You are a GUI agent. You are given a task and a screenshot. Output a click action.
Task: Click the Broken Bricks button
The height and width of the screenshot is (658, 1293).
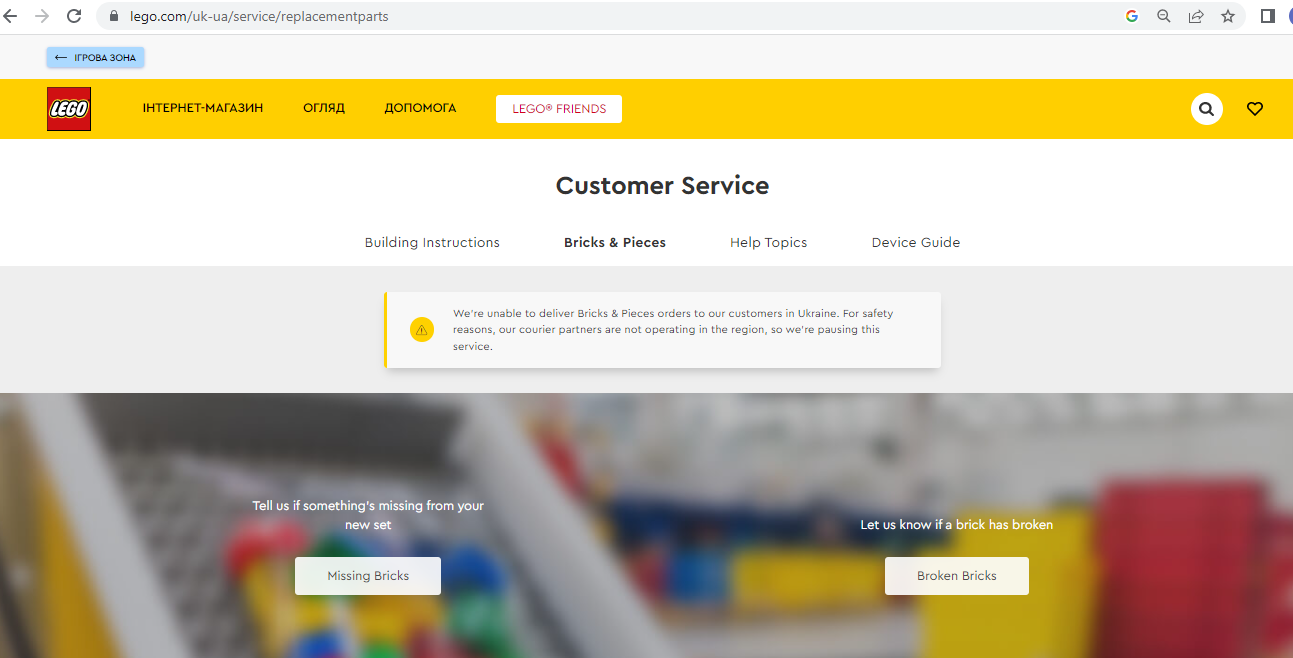[x=957, y=576]
